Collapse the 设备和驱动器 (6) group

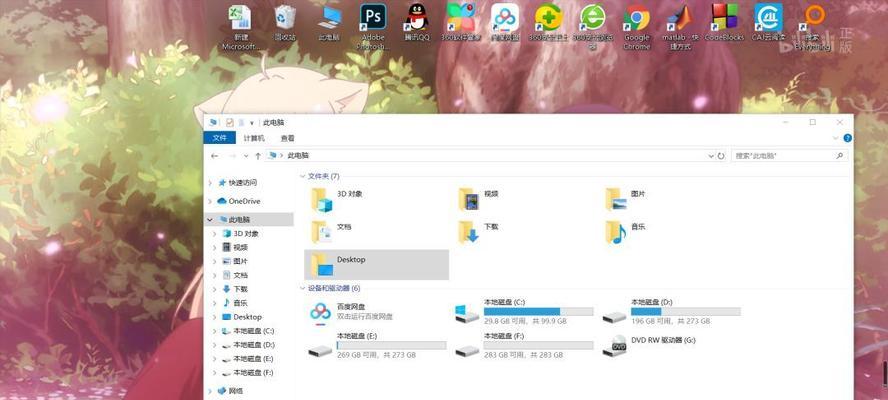pos(302,288)
